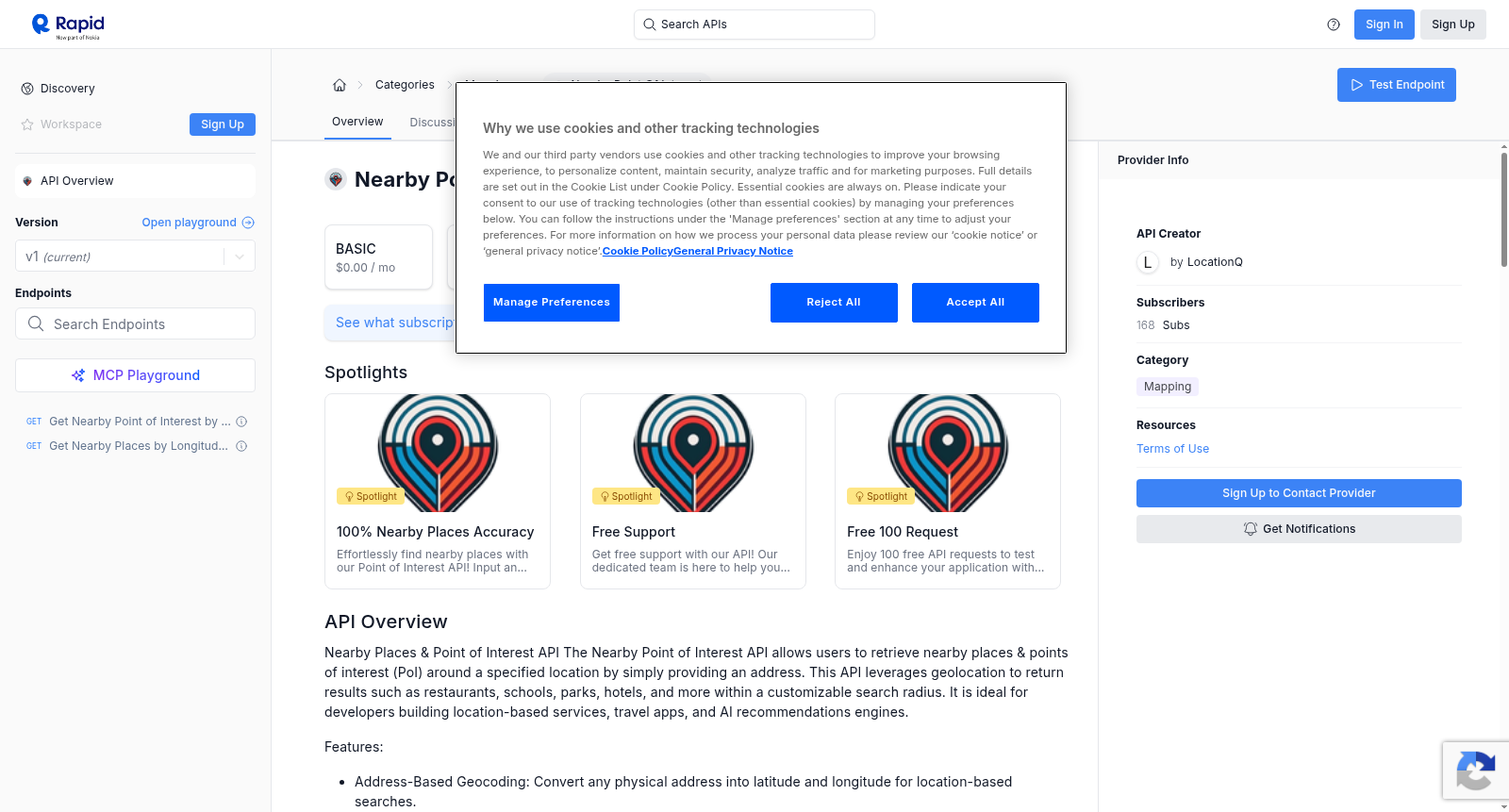Click in the Search Endpoints field
This screenshot has width=1509, height=812.
[x=135, y=323]
